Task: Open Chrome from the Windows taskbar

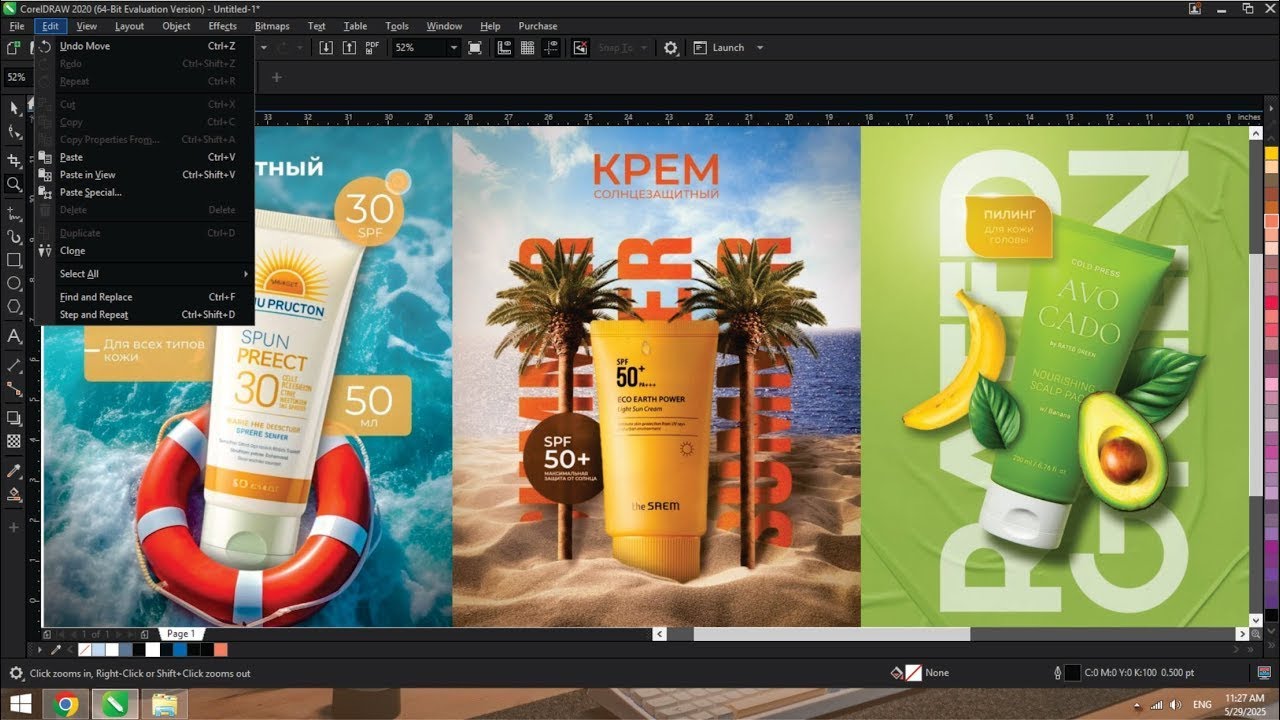Action: (66, 704)
